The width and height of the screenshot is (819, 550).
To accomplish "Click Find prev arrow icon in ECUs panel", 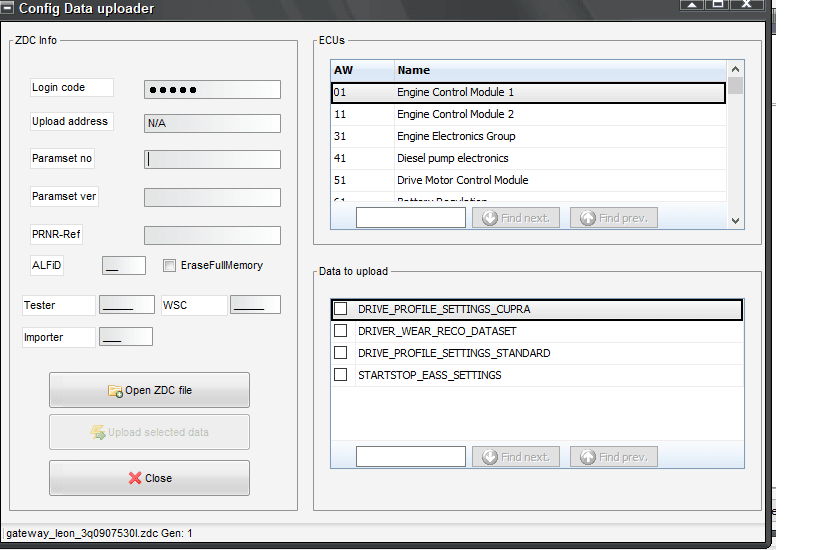I will (x=588, y=218).
